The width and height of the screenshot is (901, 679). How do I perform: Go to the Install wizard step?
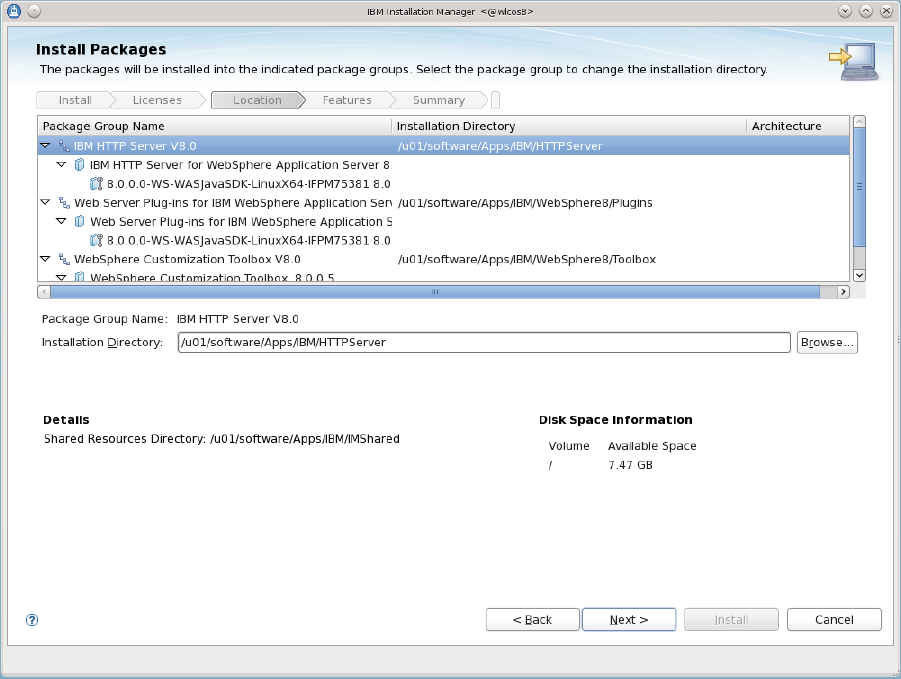(75, 100)
